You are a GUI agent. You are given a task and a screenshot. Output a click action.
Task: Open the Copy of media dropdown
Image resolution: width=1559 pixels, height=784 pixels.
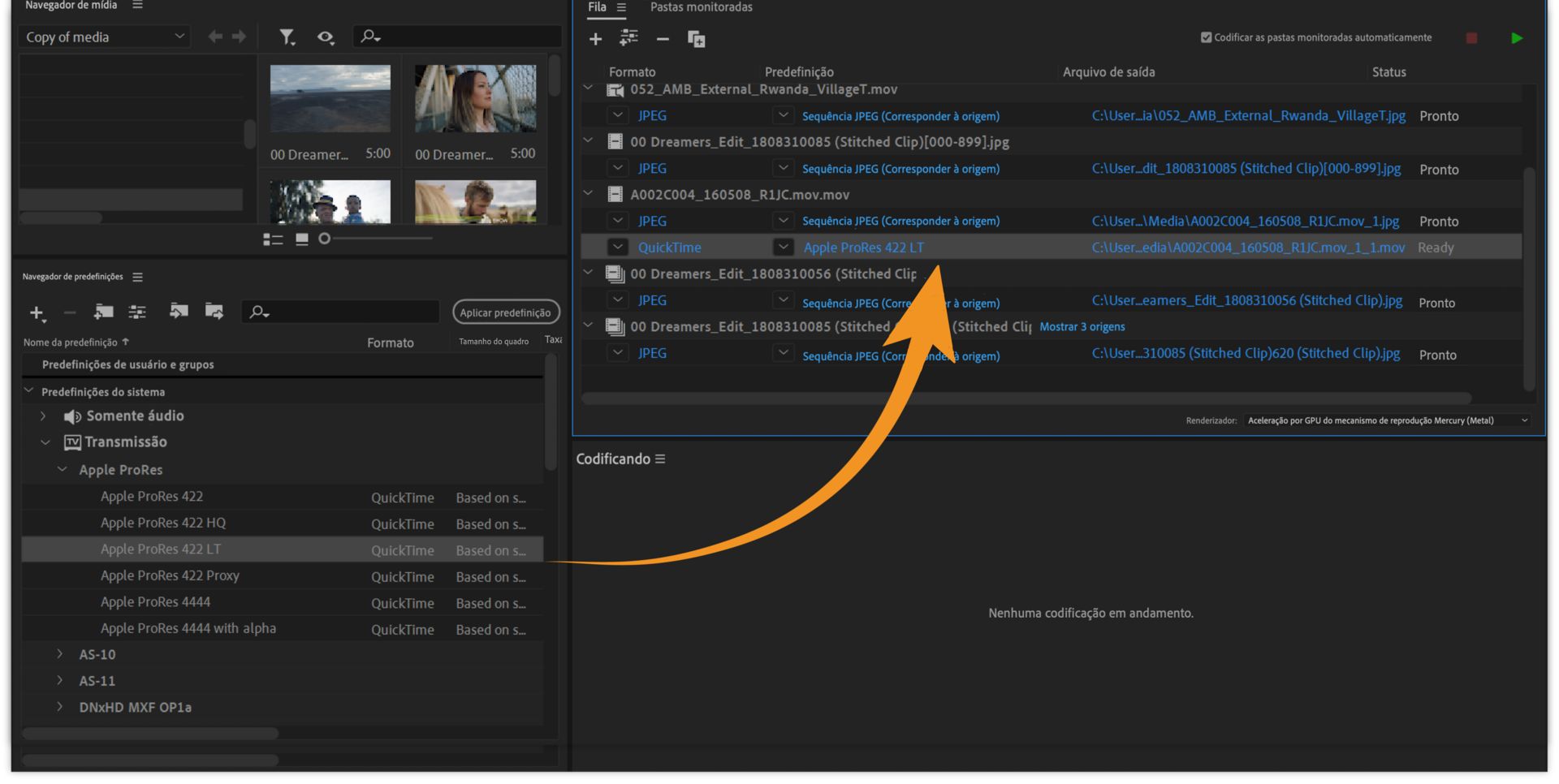pyautogui.click(x=104, y=37)
